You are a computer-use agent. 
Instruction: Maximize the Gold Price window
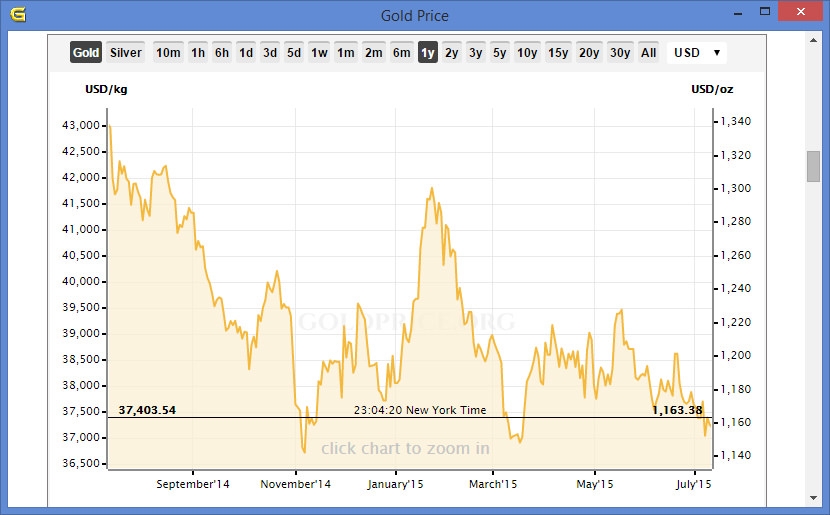tap(764, 12)
